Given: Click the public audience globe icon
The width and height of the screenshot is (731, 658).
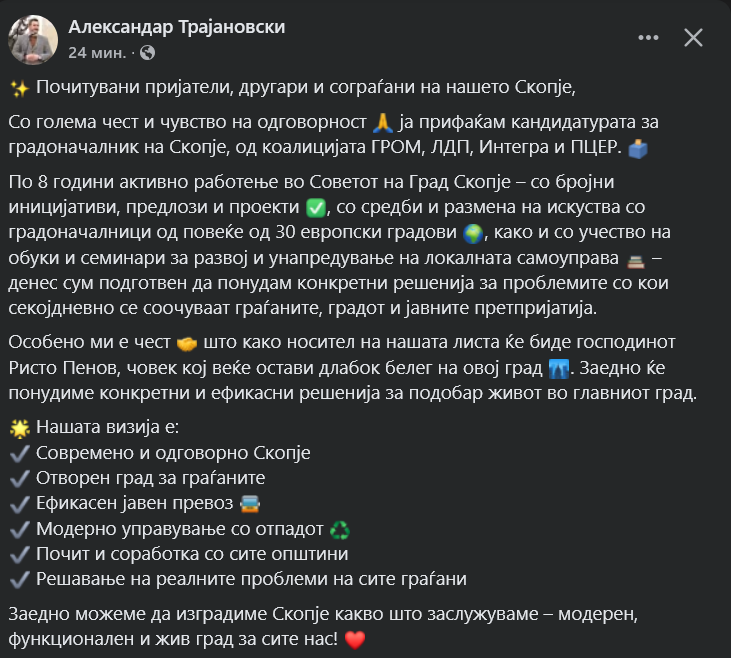Looking at the screenshot, I should pyautogui.click(x=148, y=51).
